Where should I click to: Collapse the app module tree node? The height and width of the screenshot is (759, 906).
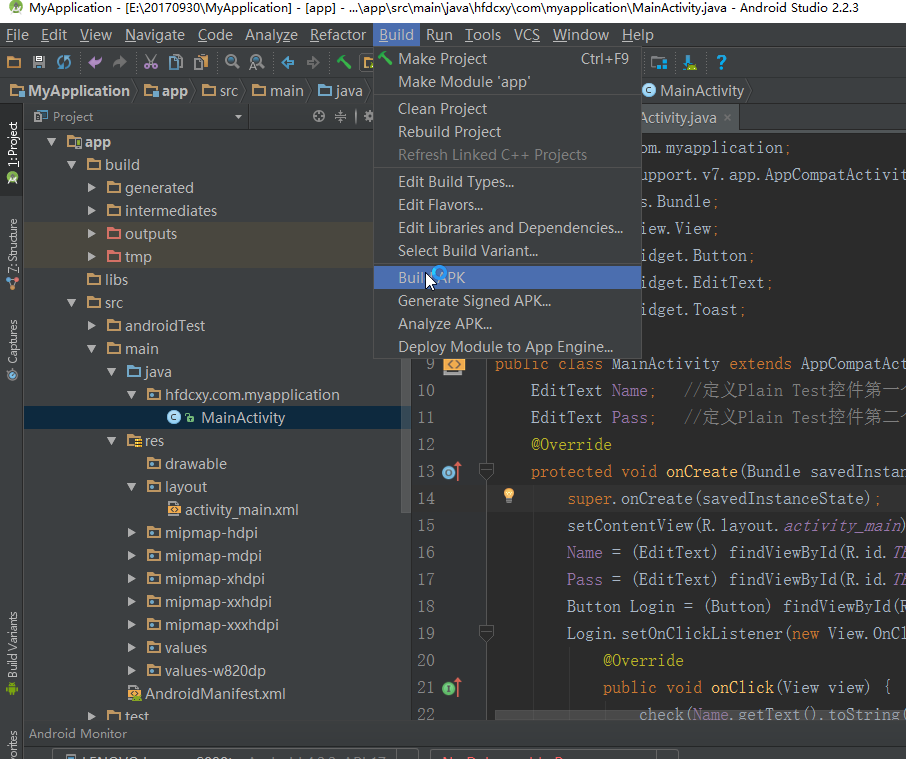click(51, 142)
